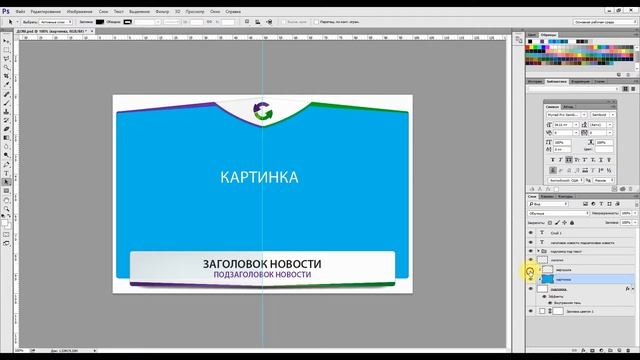Close the ДОМ.psd document tab
Viewport: 640px width, 360px height.
coord(92,31)
